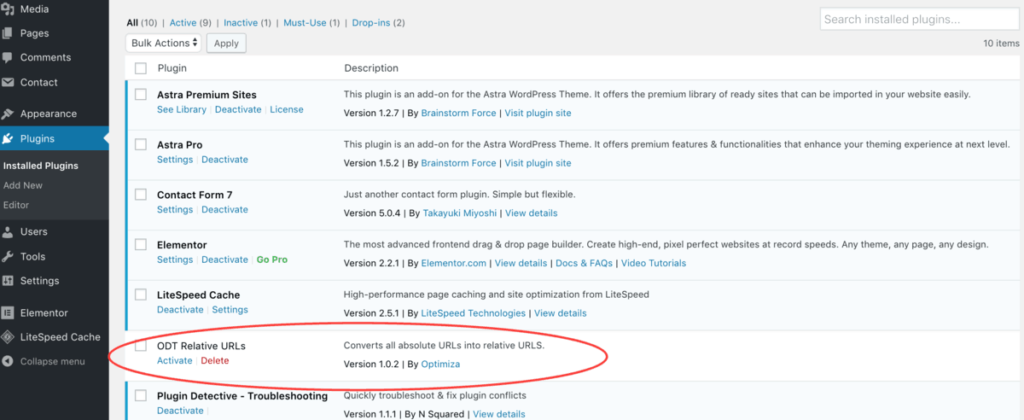Screen dimensions: 1024x420
Task: Check the Elementor plugin checkbox
Action: (x=141, y=245)
